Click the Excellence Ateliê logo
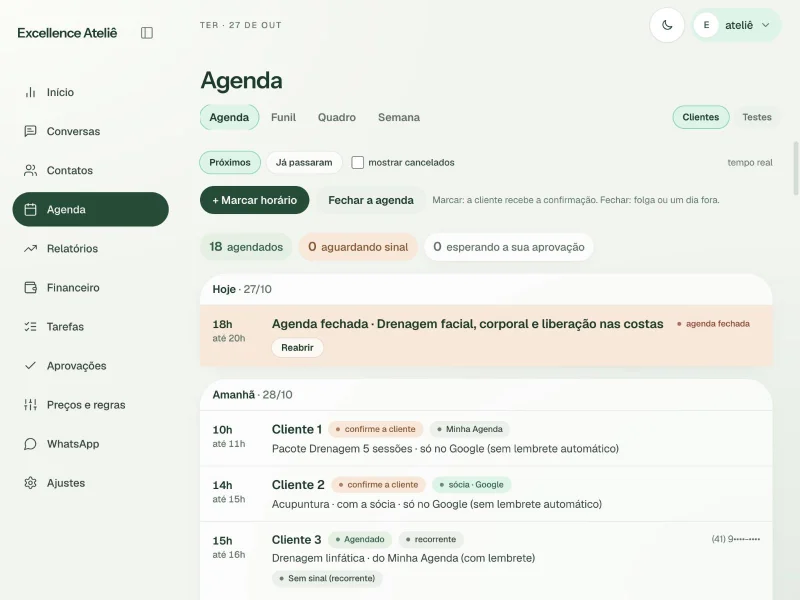This screenshot has height=600, width=800. click(67, 33)
